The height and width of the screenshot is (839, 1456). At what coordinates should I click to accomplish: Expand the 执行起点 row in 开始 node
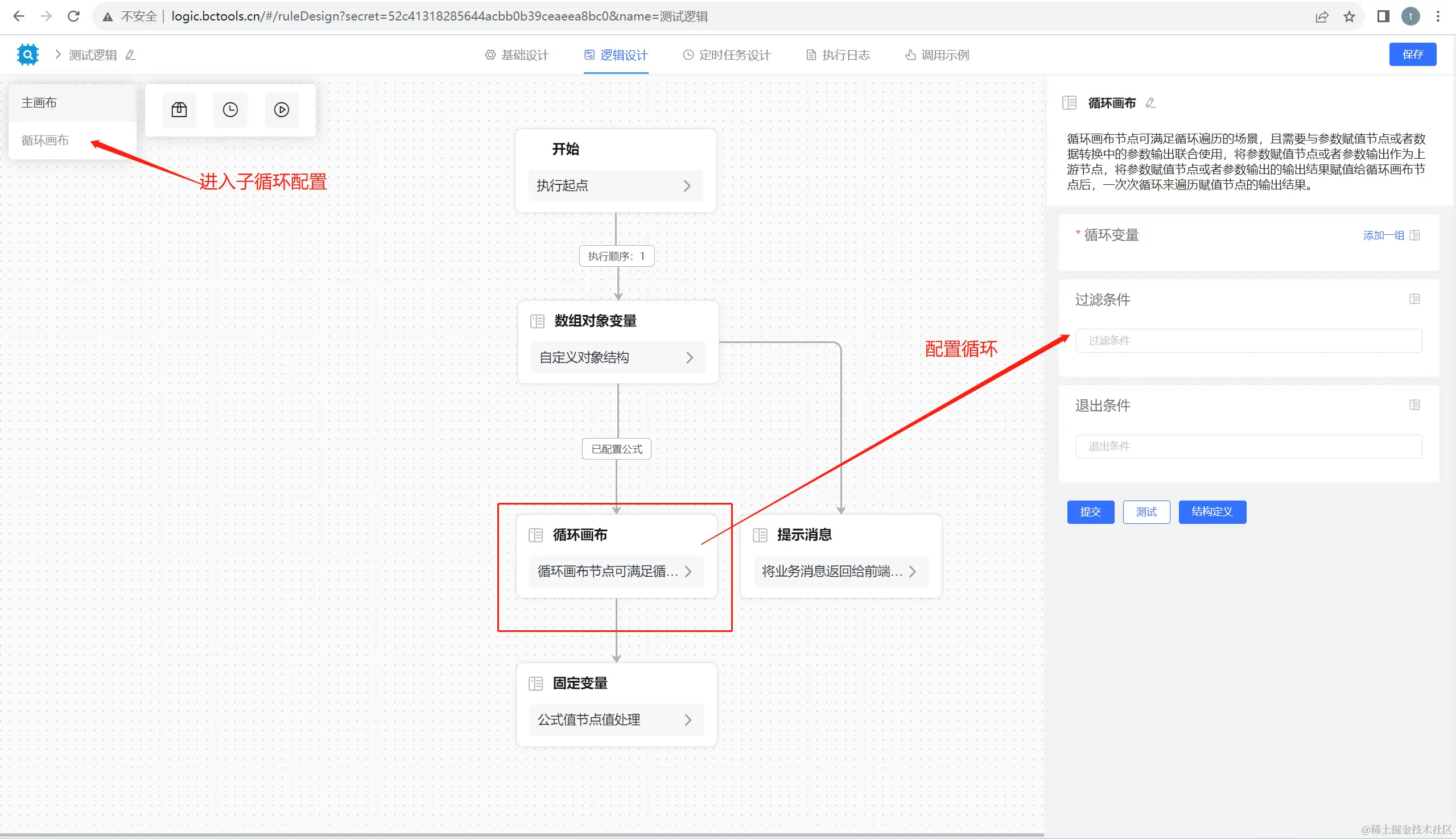(x=687, y=186)
